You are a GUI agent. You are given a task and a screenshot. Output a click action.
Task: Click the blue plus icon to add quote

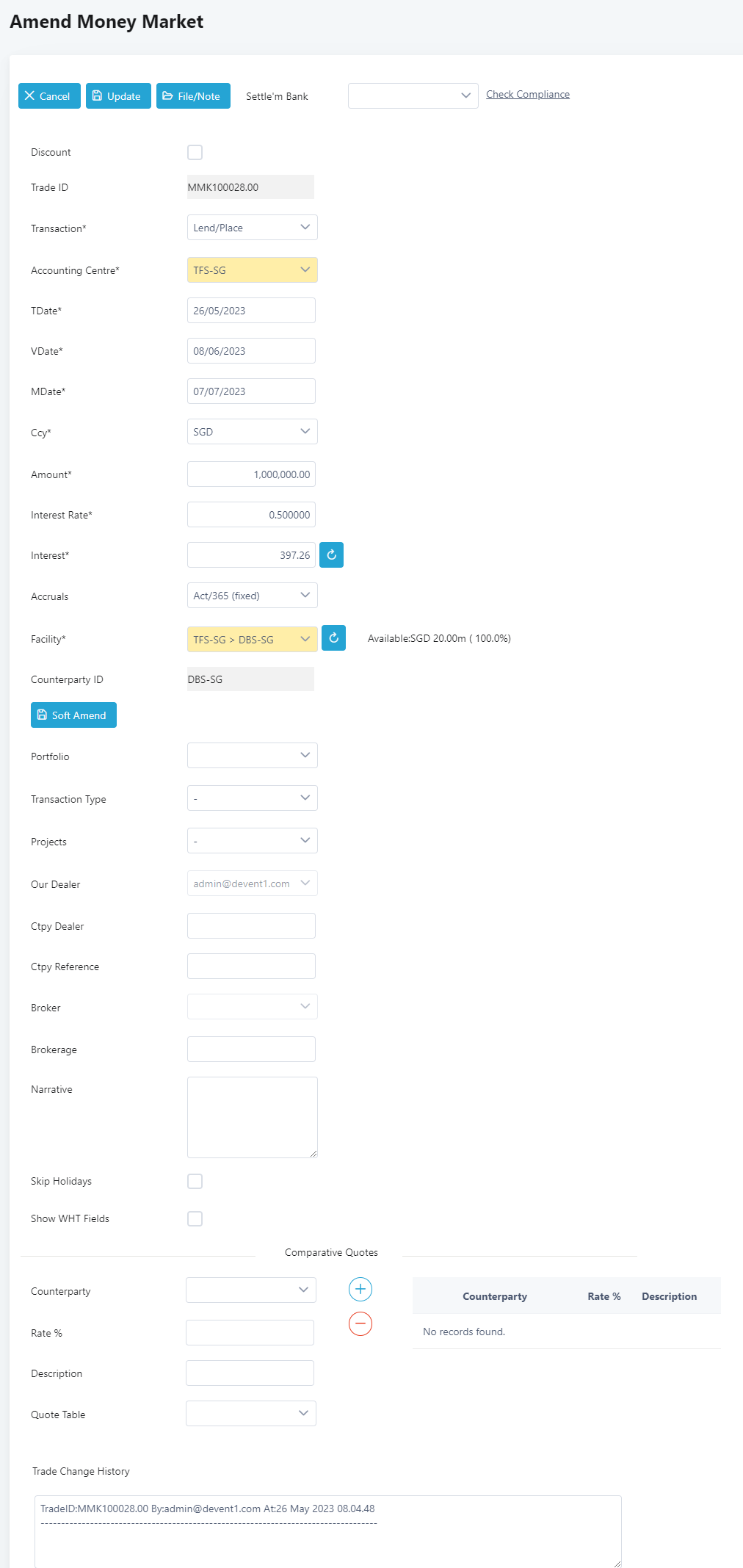tap(360, 1289)
